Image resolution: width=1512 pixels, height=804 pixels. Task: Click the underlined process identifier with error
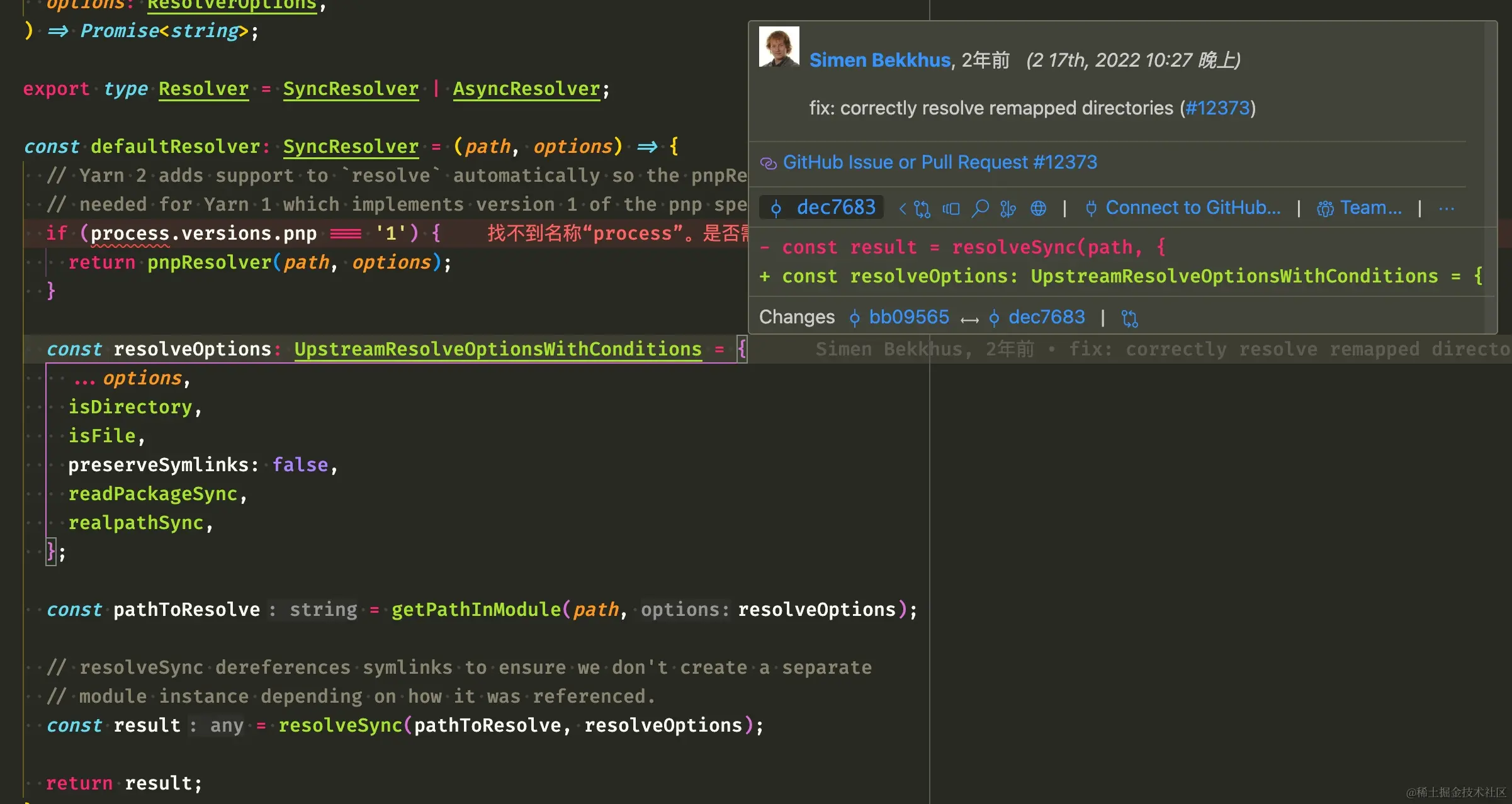[130, 233]
